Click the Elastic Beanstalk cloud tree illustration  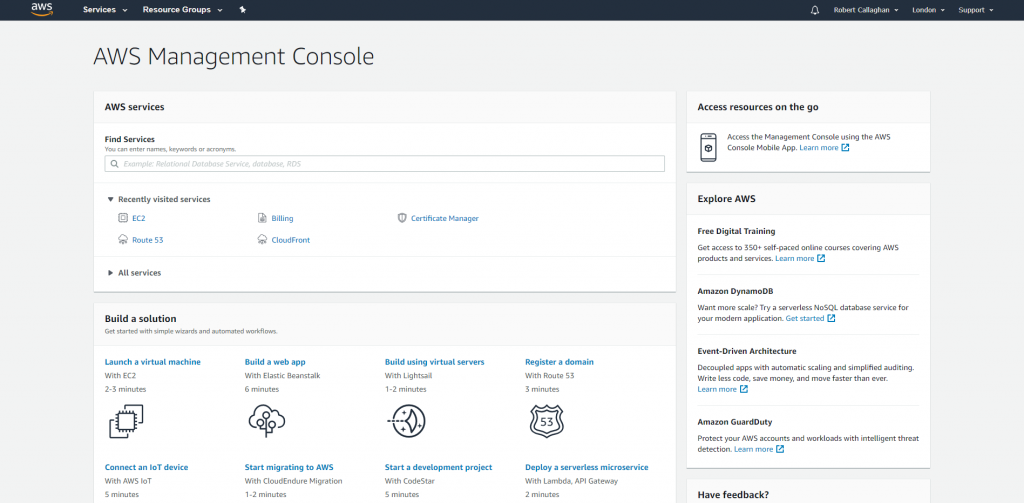(266, 421)
